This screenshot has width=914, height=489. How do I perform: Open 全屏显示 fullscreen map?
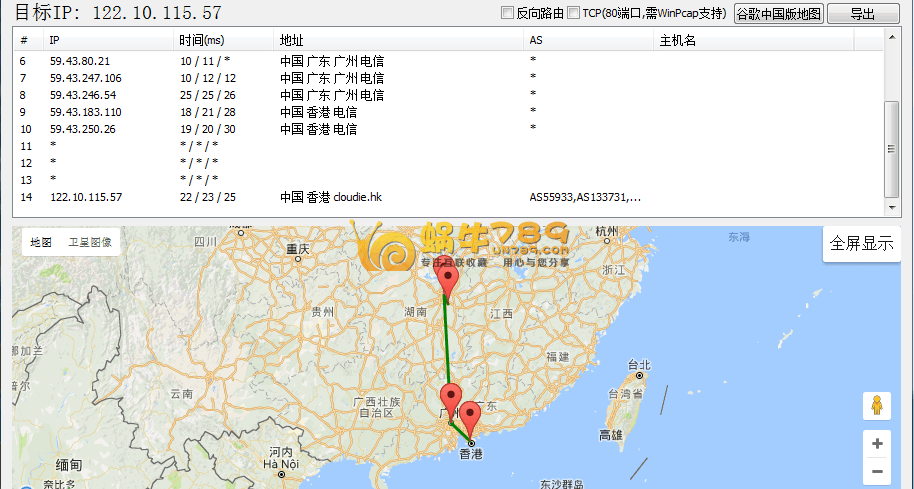tap(861, 244)
